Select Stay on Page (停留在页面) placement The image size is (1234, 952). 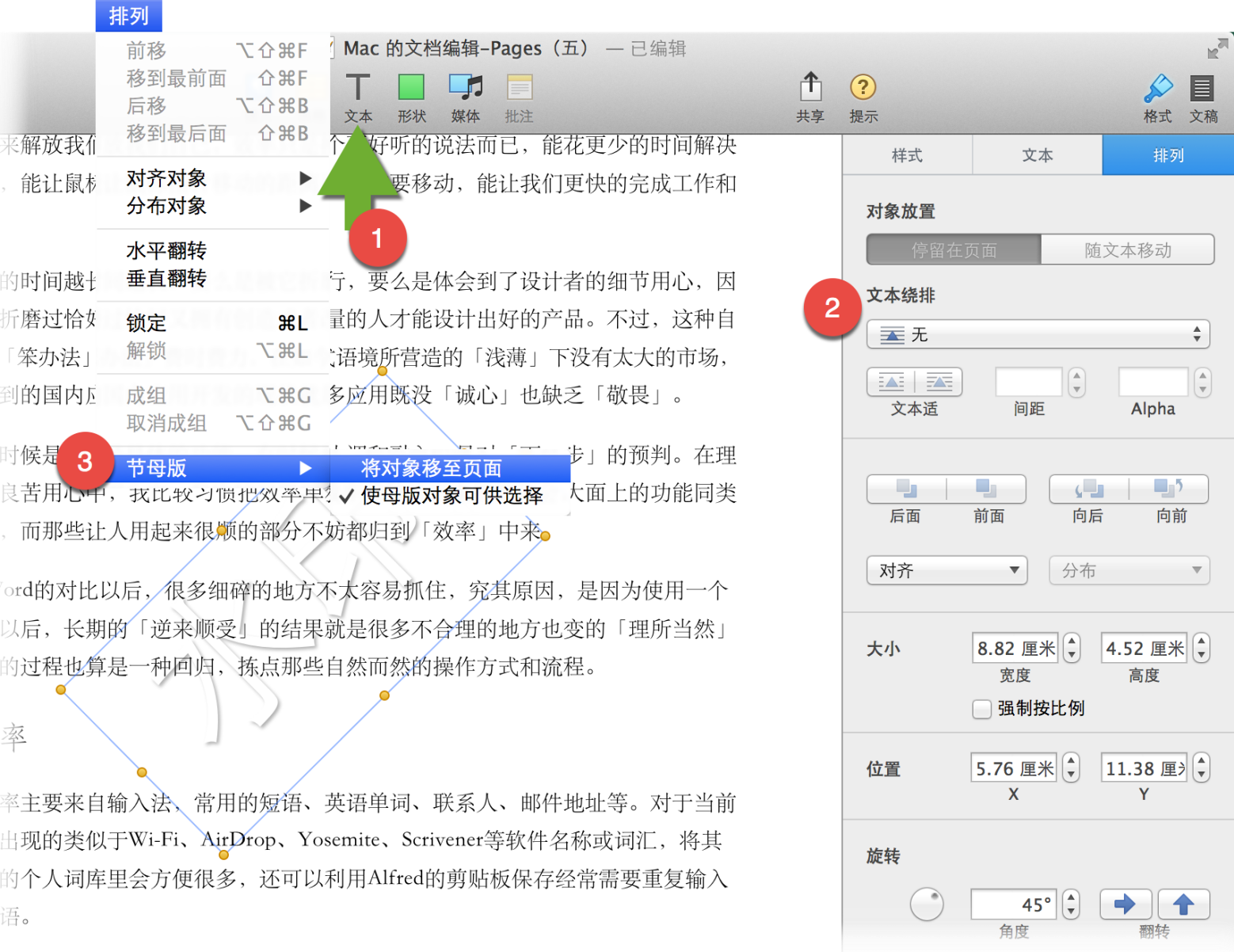[954, 249]
